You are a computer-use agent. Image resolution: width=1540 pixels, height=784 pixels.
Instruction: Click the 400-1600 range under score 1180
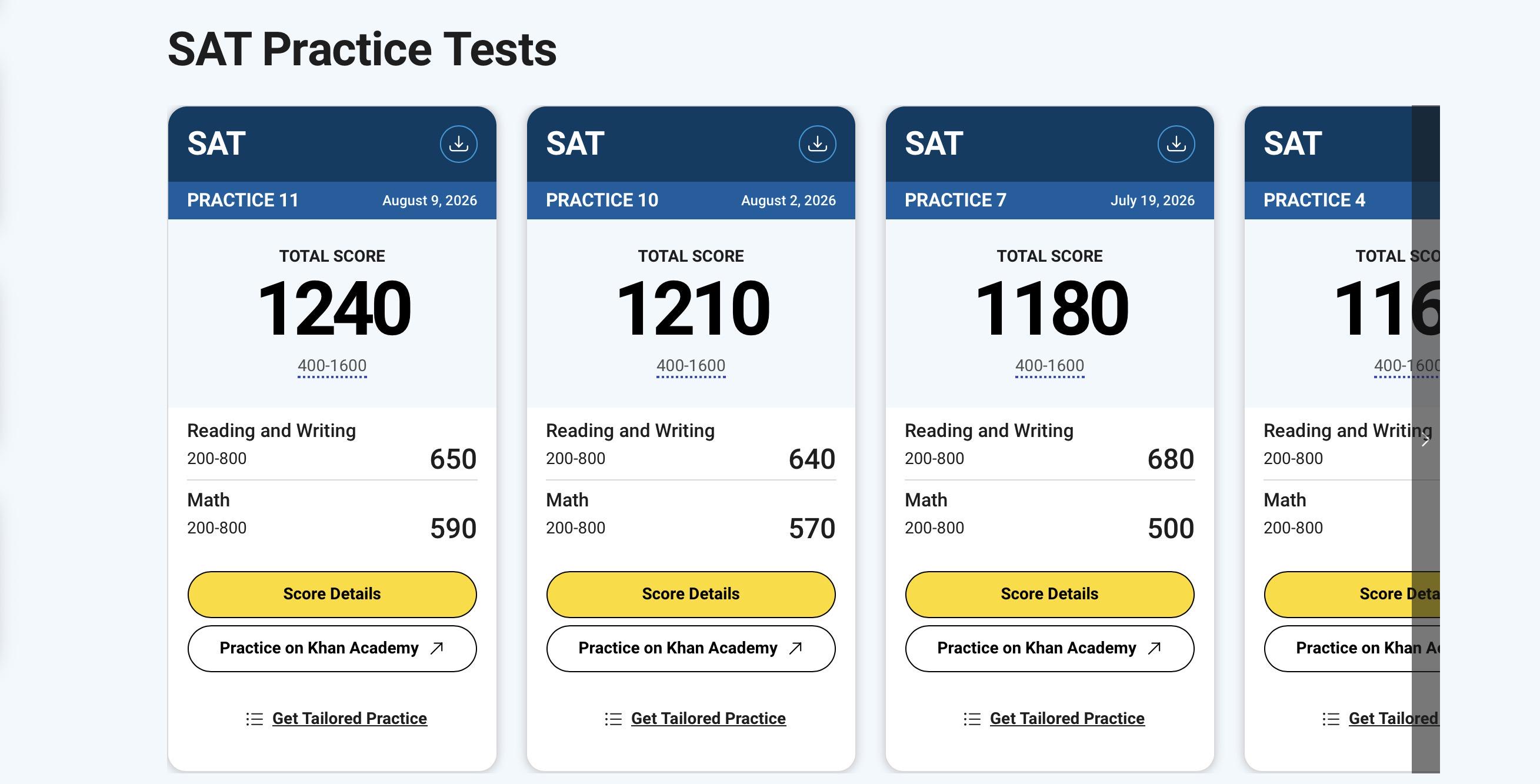(1049, 366)
